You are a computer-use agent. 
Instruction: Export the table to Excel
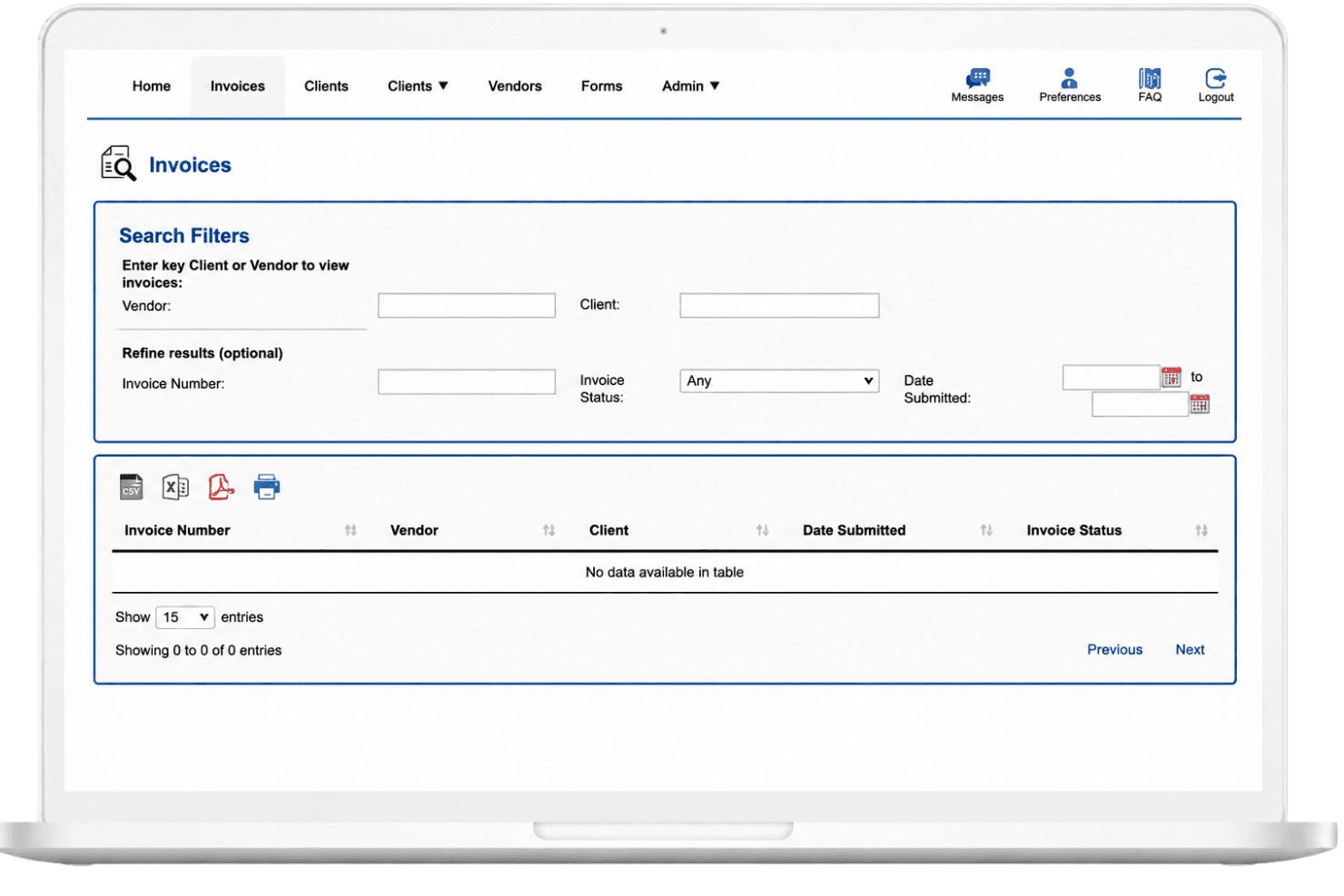click(x=175, y=487)
